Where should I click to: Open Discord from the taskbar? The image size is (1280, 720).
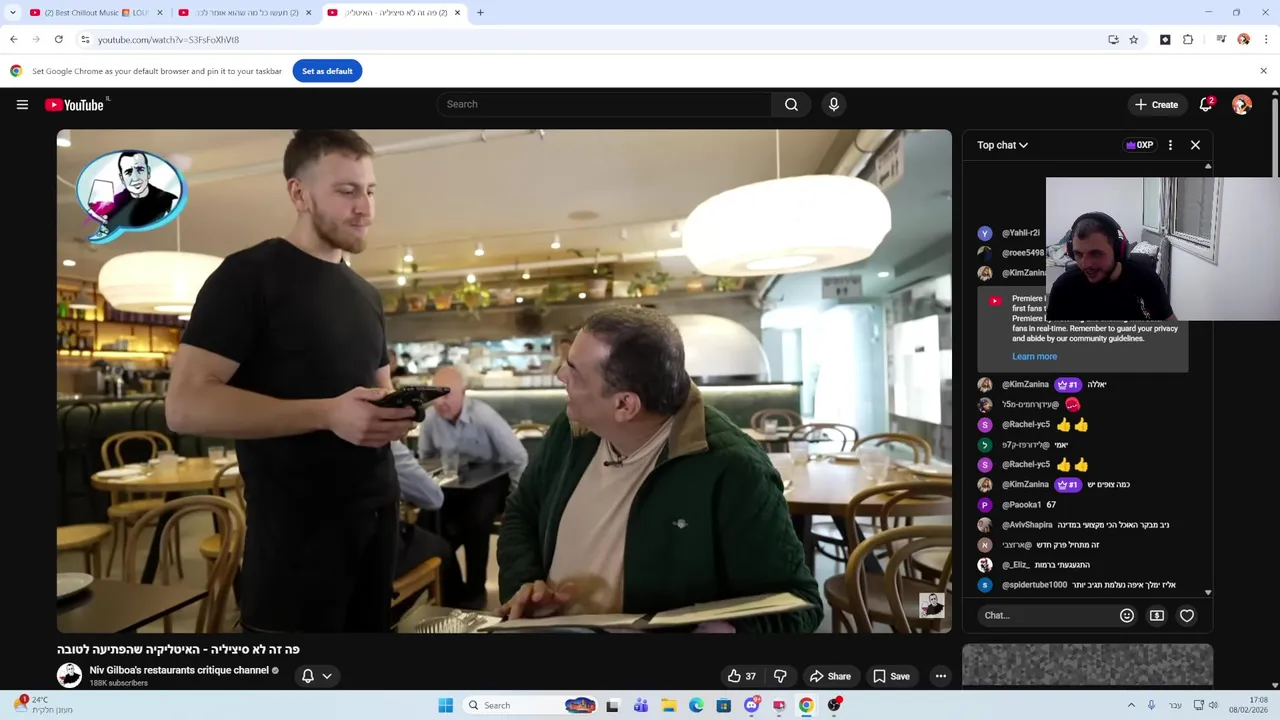point(751,705)
